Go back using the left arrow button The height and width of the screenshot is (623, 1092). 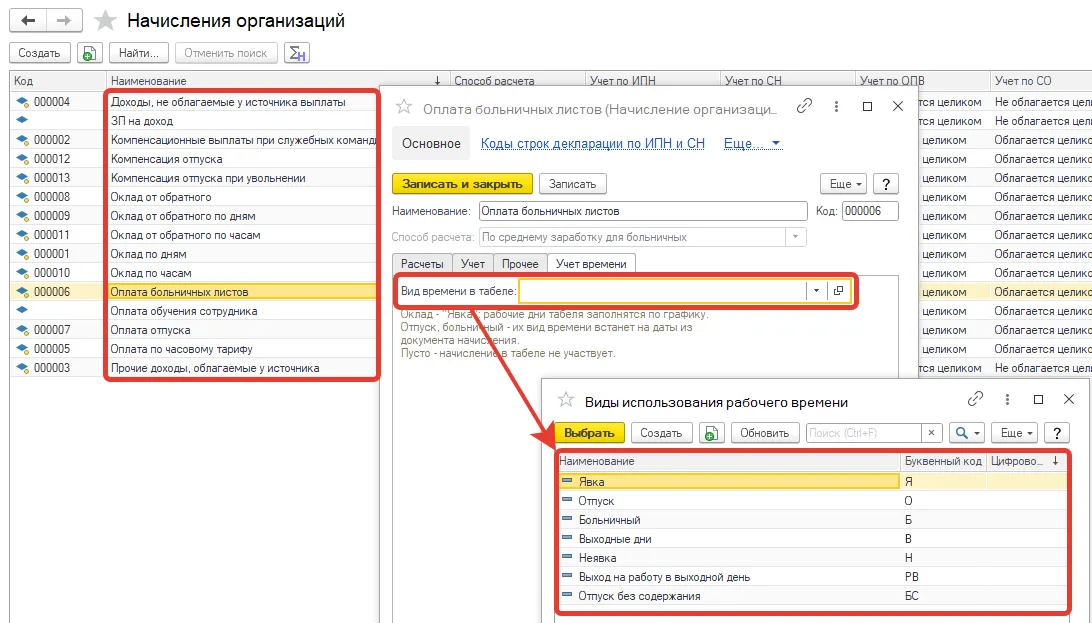point(28,20)
